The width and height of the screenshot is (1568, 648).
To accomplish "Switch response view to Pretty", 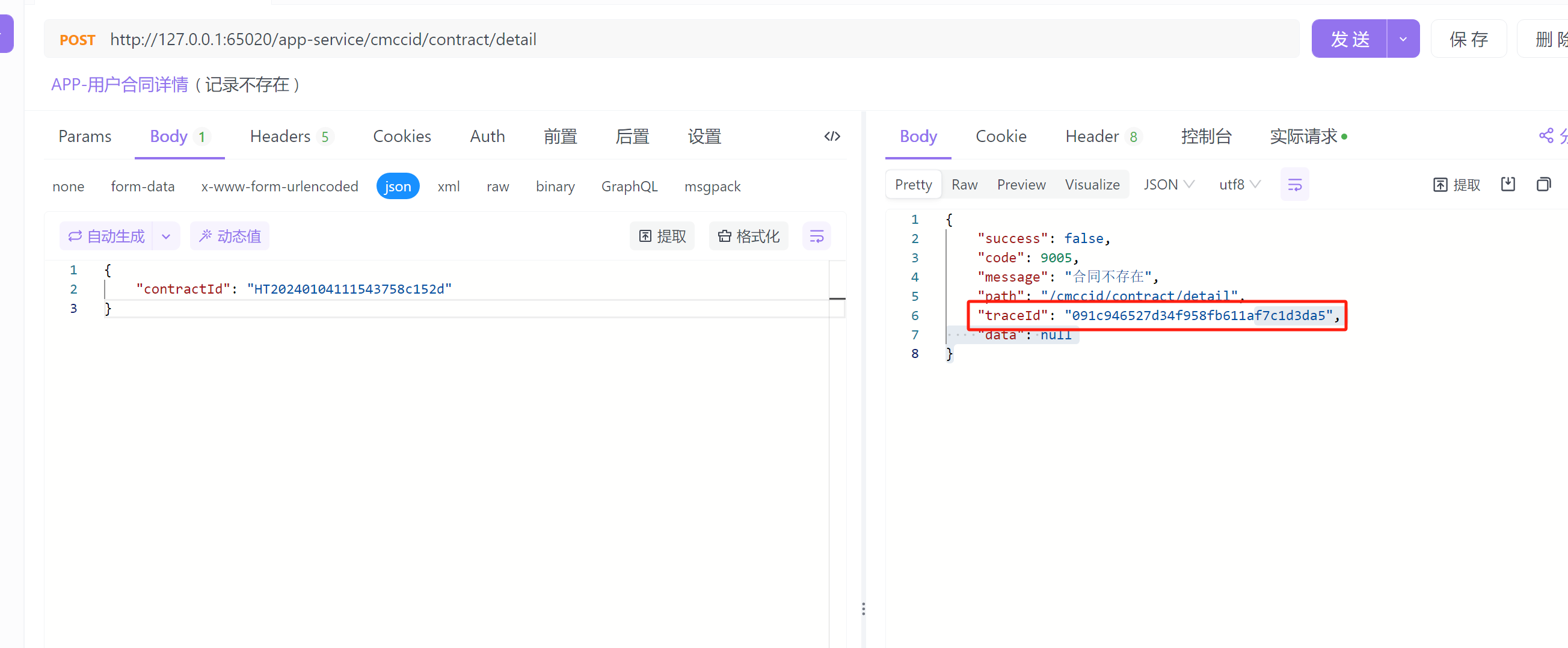I will (x=914, y=185).
